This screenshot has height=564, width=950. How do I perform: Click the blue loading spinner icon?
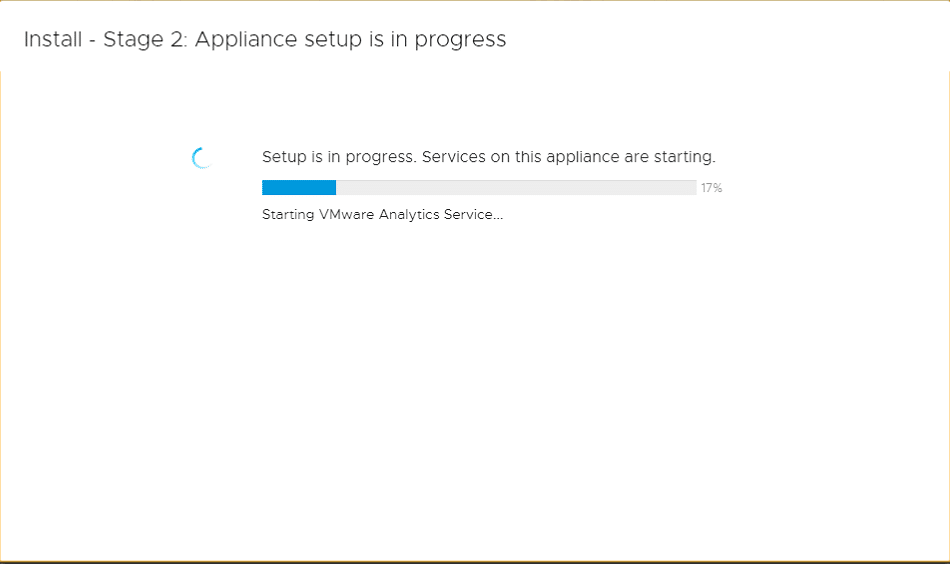coord(201,158)
